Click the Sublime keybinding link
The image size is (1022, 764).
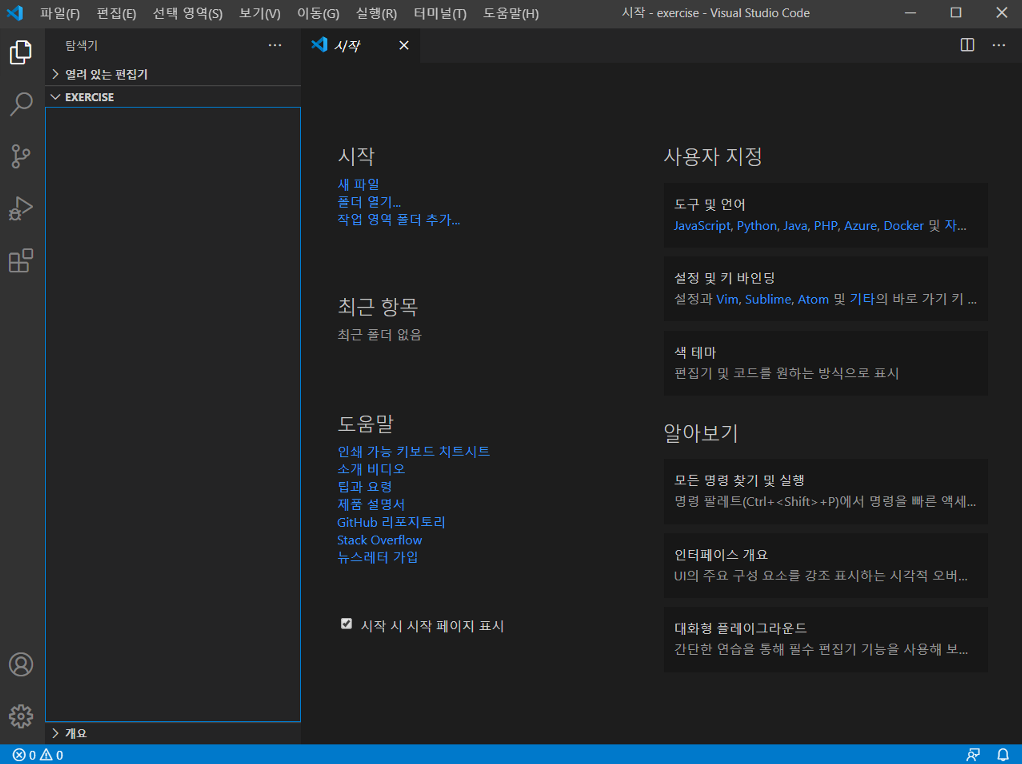point(768,299)
